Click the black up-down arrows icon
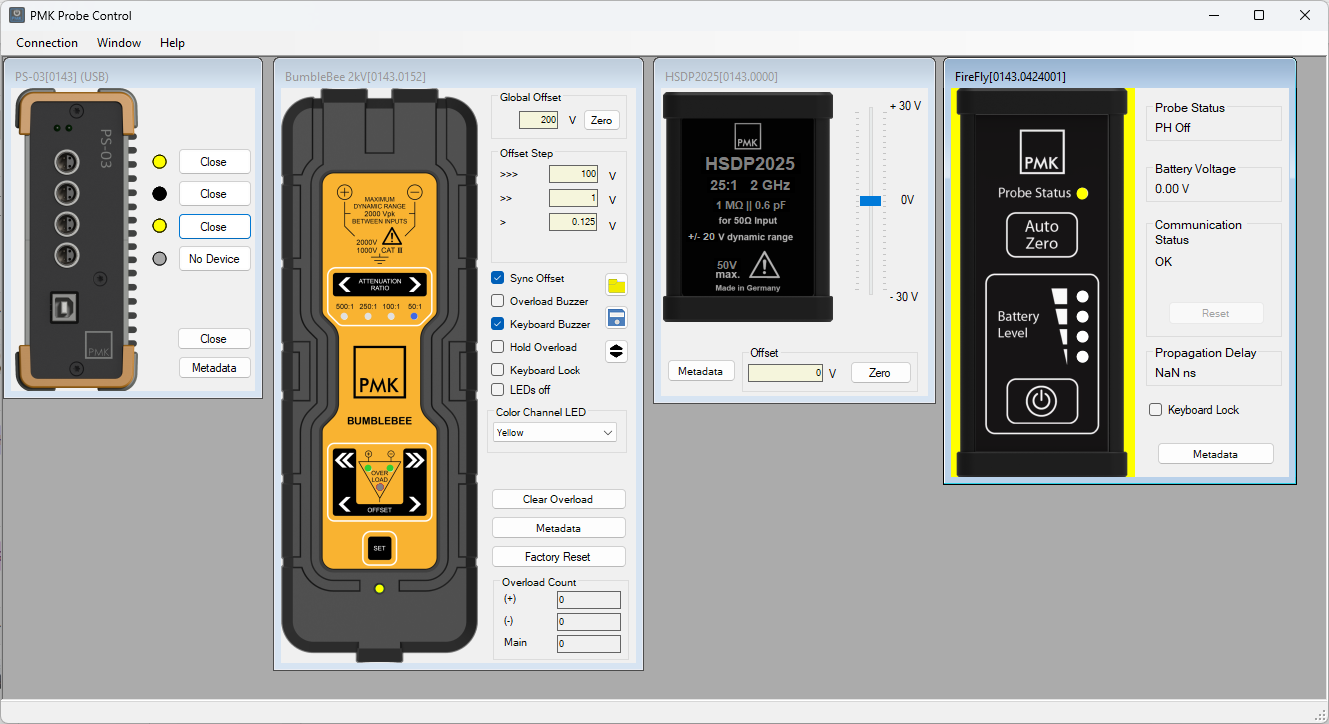The height and width of the screenshot is (724, 1329). click(x=616, y=351)
